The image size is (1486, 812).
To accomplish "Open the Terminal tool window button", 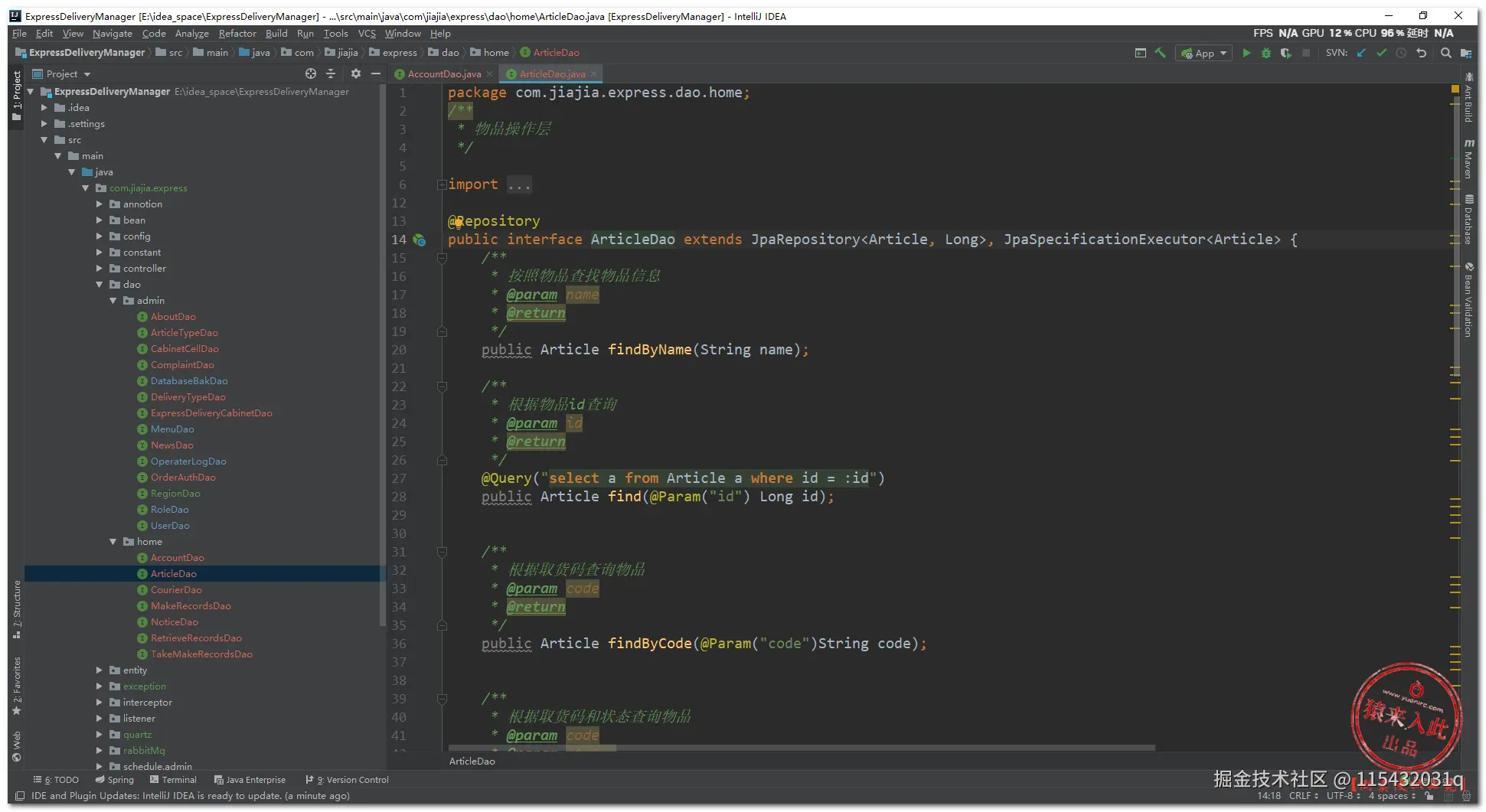I will [174, 780].
